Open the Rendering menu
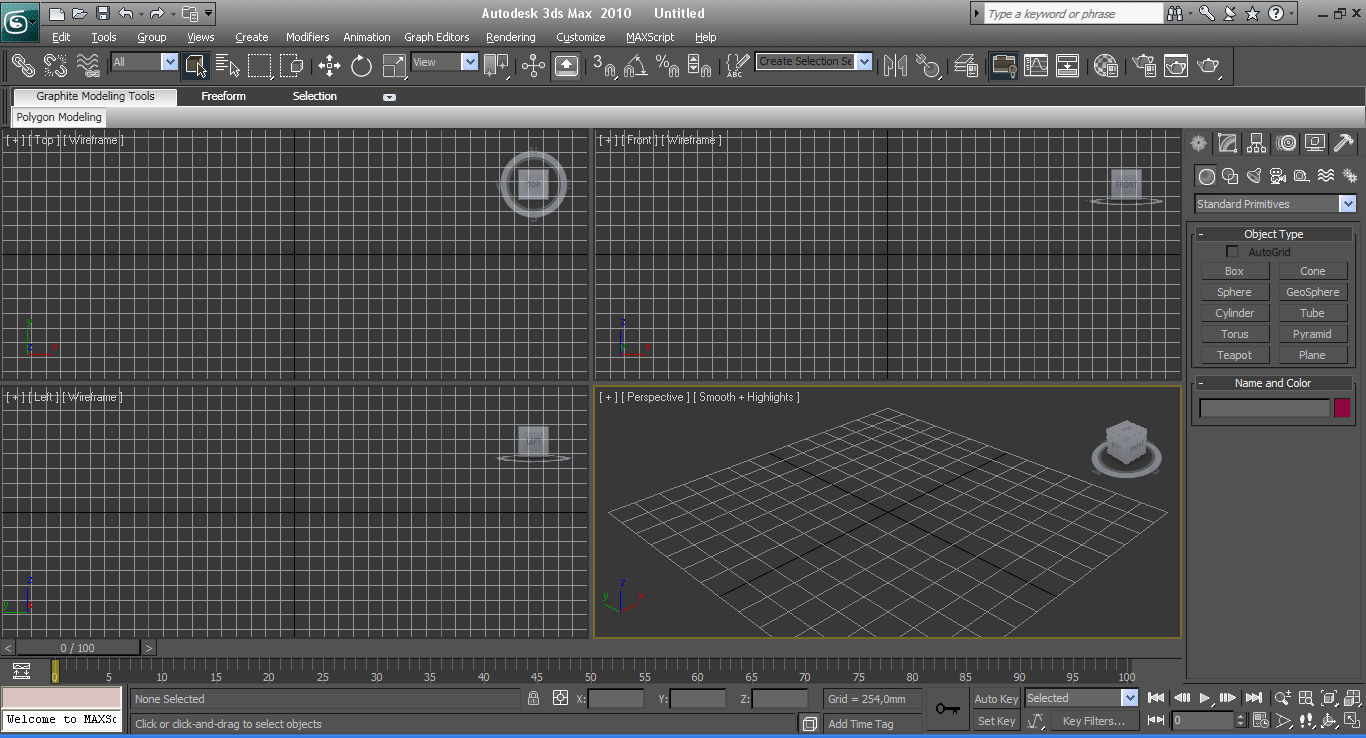Screen dimensions: 1366x738 [x=511, y=37]
